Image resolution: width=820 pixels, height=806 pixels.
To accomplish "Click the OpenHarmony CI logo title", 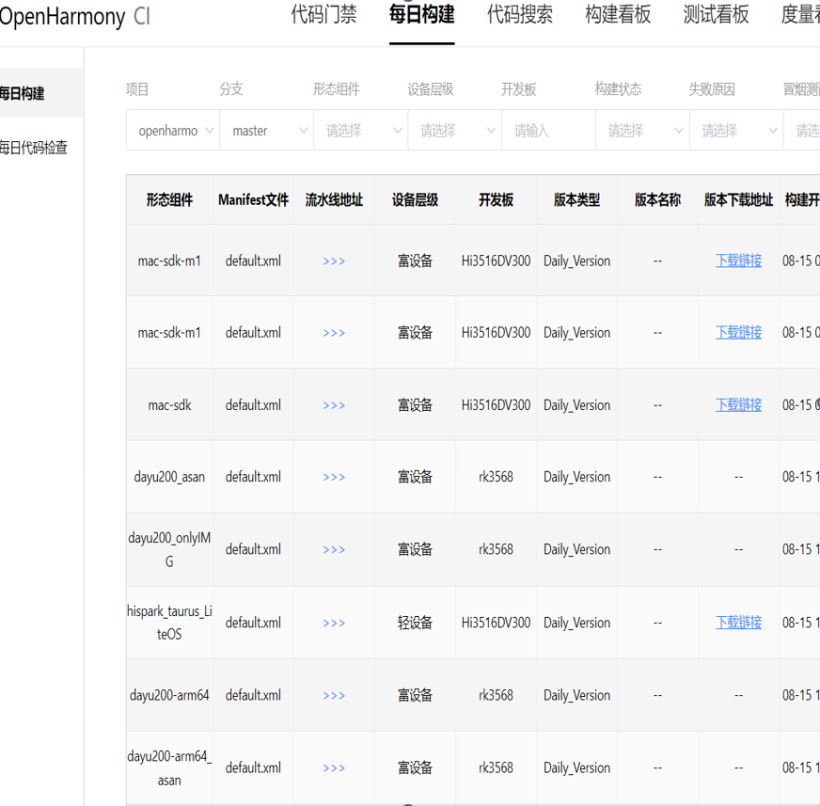I will point(75,17).
